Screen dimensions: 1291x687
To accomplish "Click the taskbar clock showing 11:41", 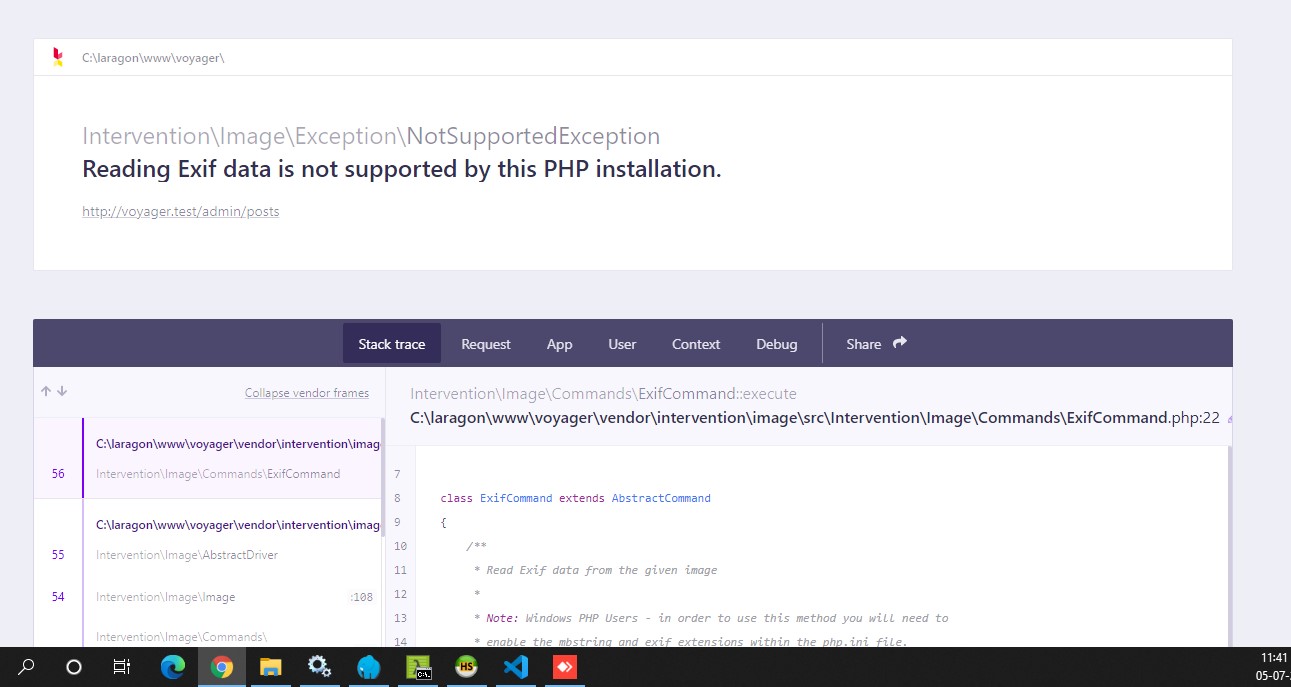I will coord(1274,658).
